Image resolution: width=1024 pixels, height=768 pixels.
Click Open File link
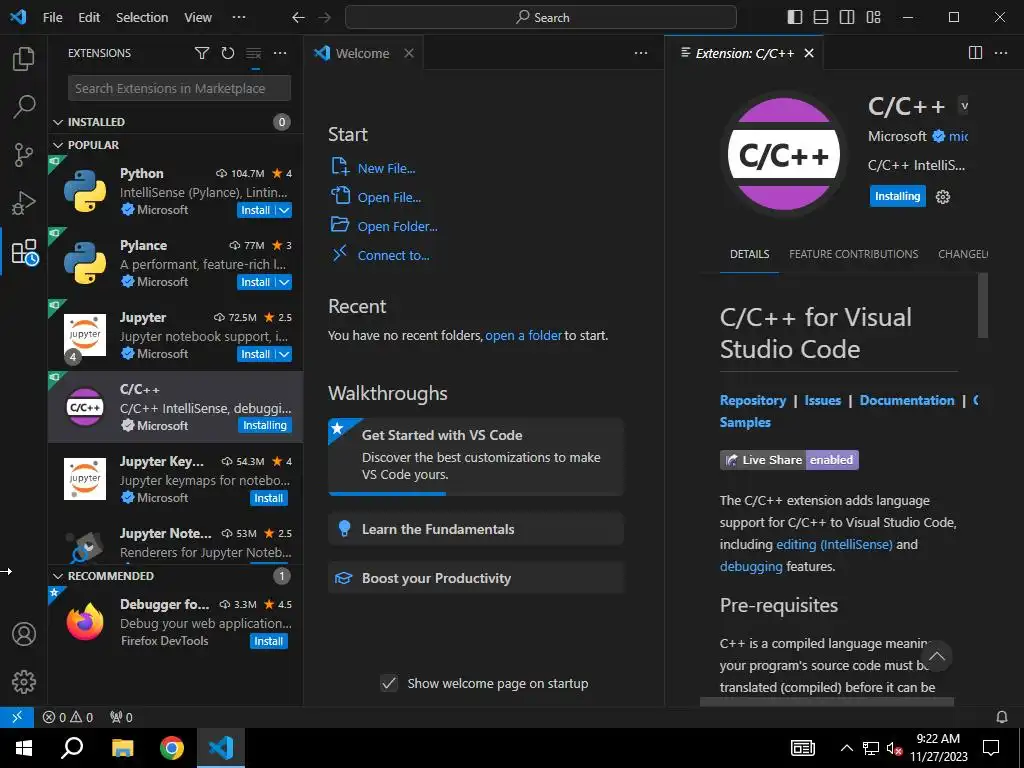[389, 197]
